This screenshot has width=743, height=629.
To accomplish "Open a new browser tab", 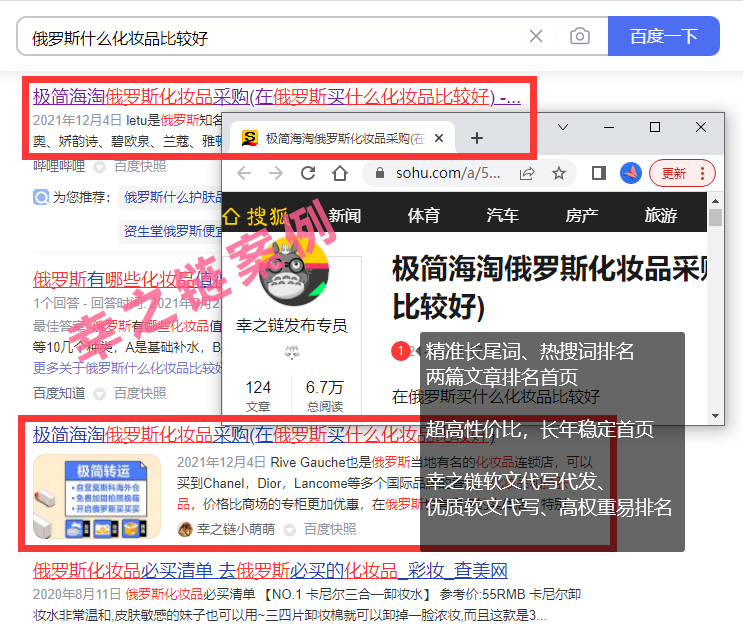I will [x=477, y=138].
